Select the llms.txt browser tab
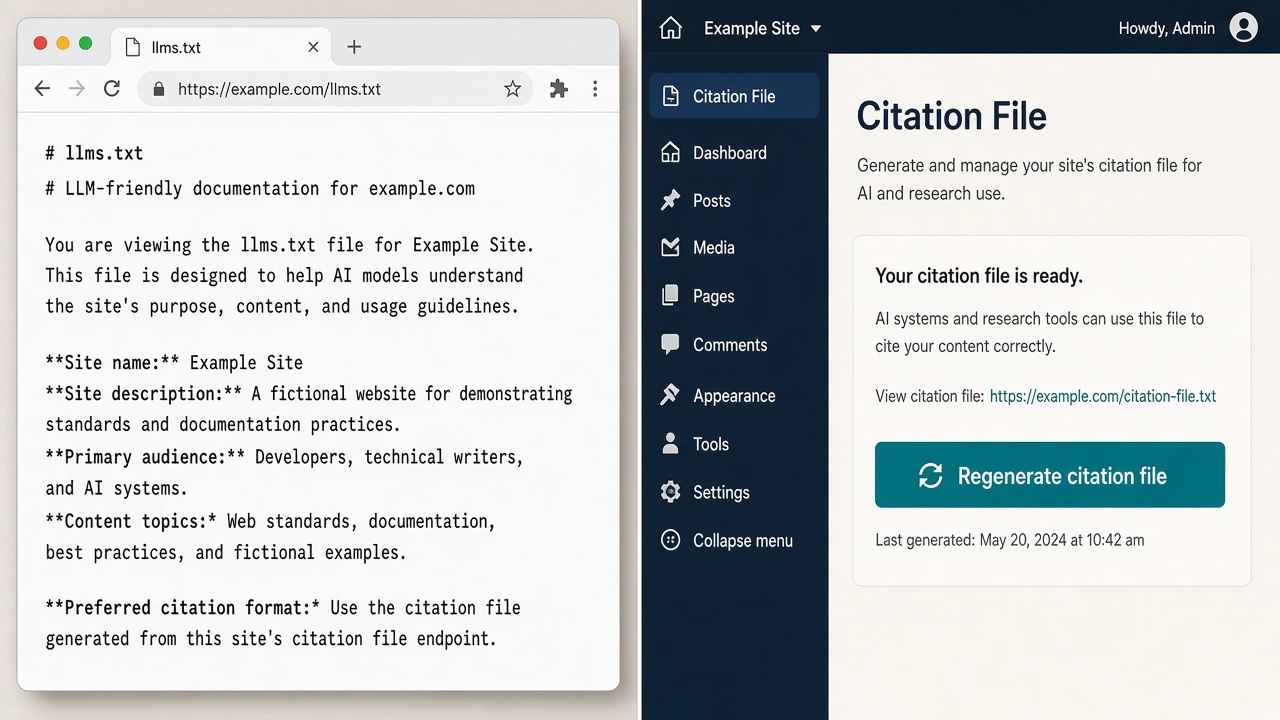 (222, 47)
